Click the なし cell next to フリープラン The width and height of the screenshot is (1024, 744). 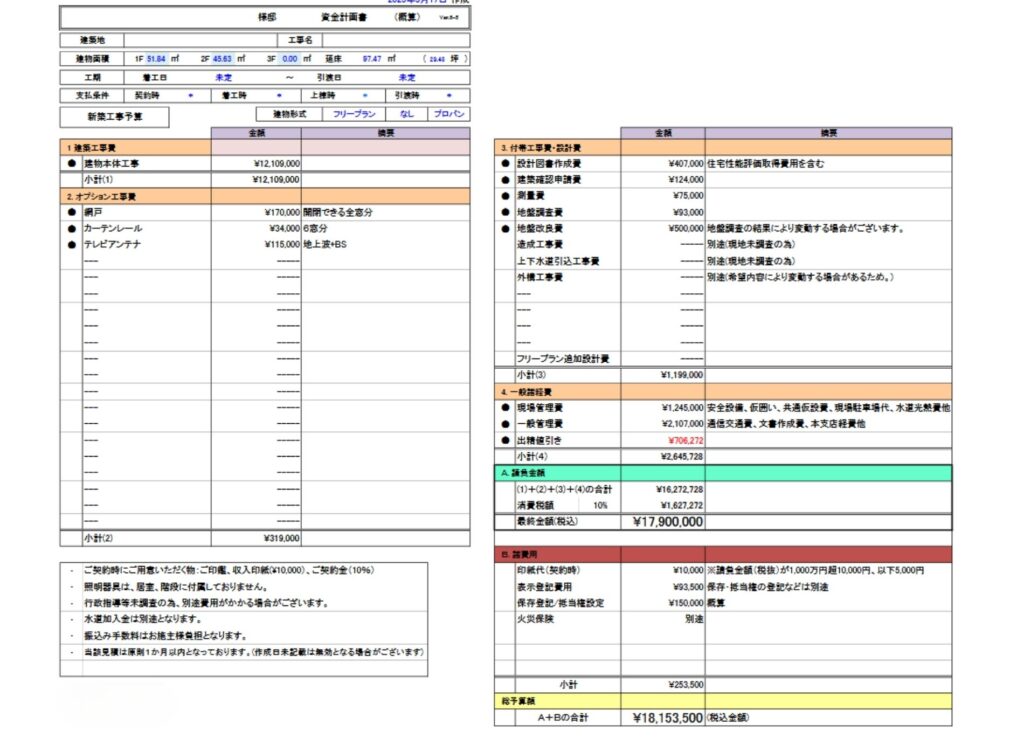pos(407,114)
